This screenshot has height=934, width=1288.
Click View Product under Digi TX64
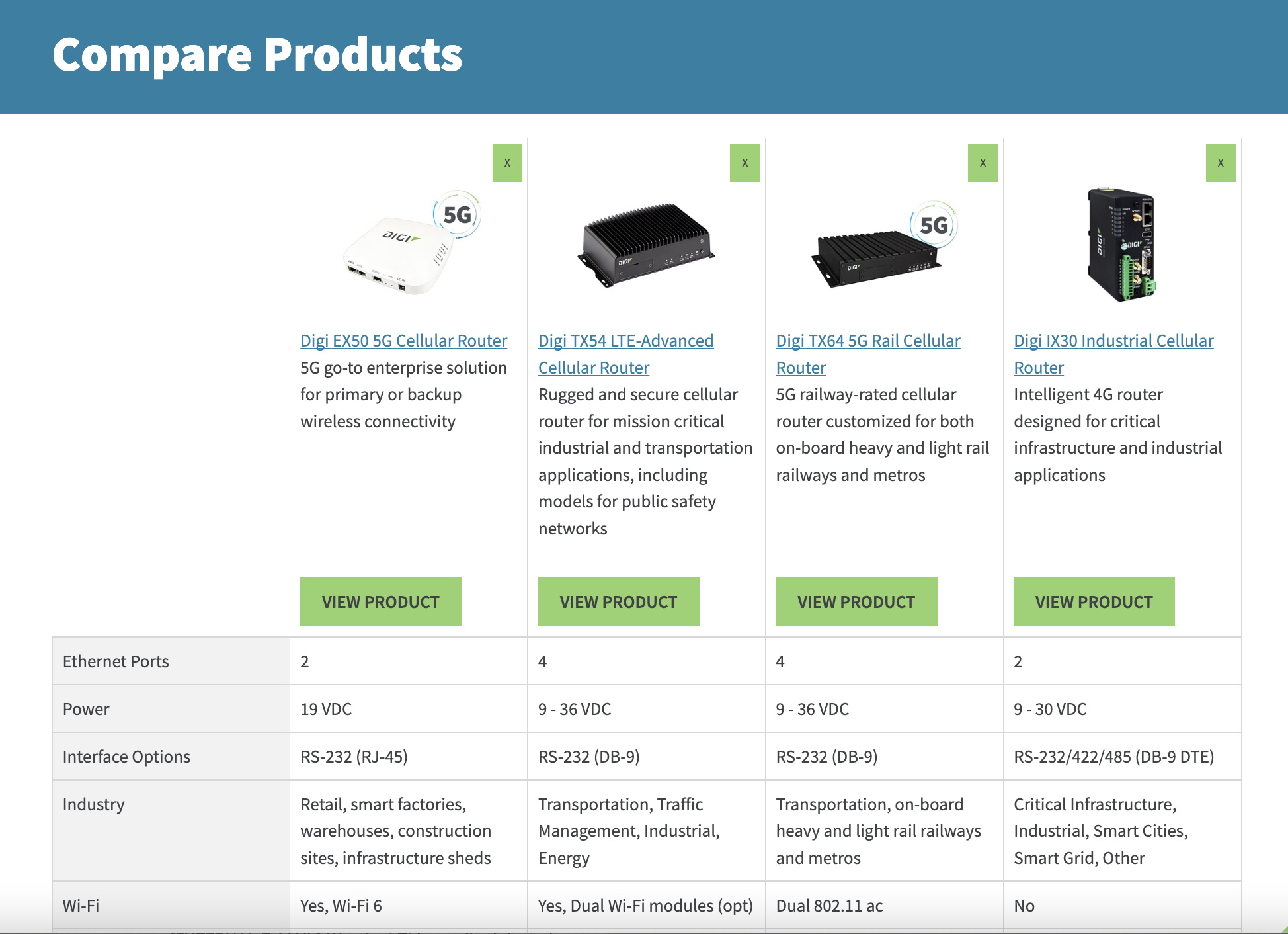(857, 602)
